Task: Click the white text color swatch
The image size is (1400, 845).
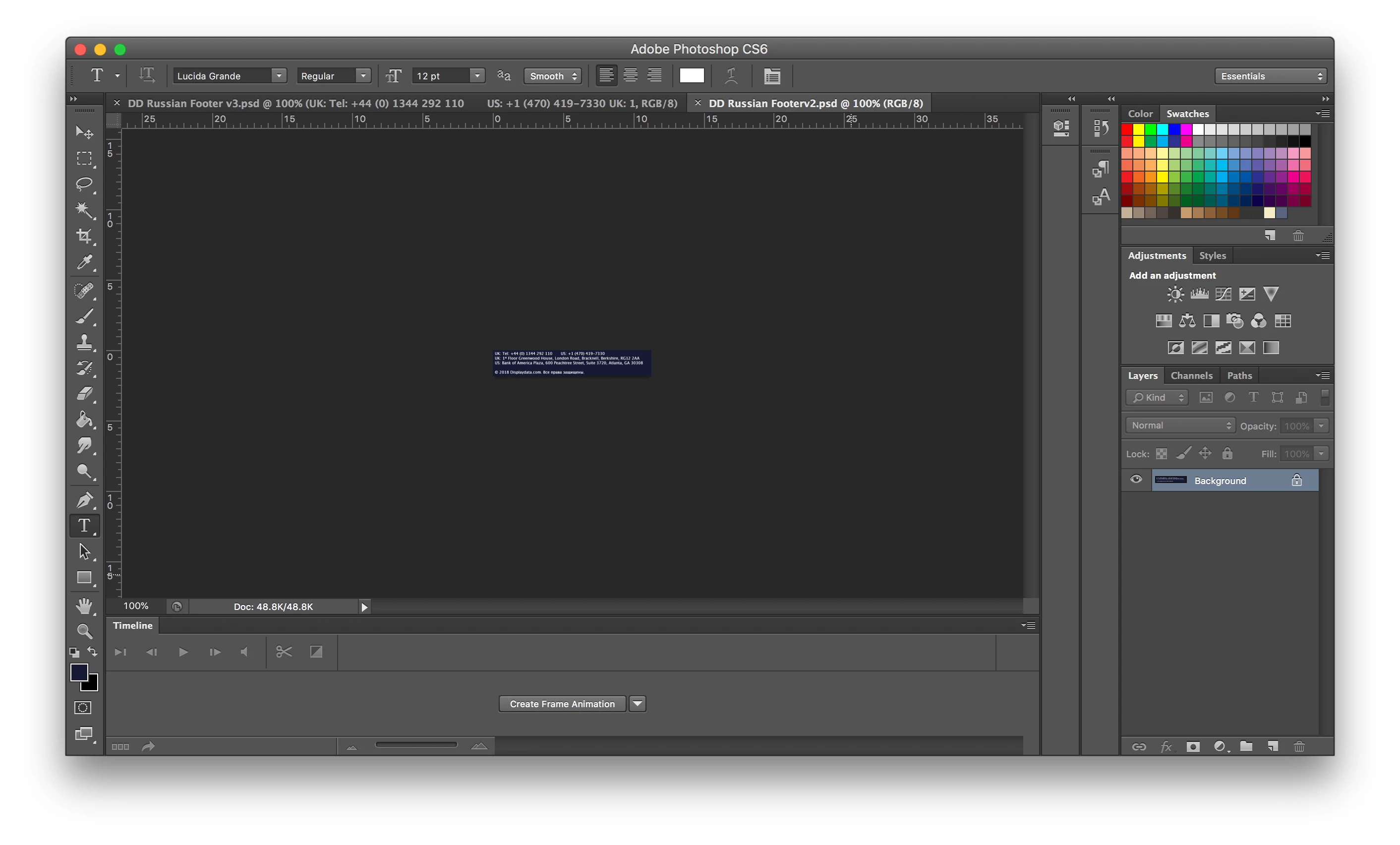Action: [x=692, y=75]
